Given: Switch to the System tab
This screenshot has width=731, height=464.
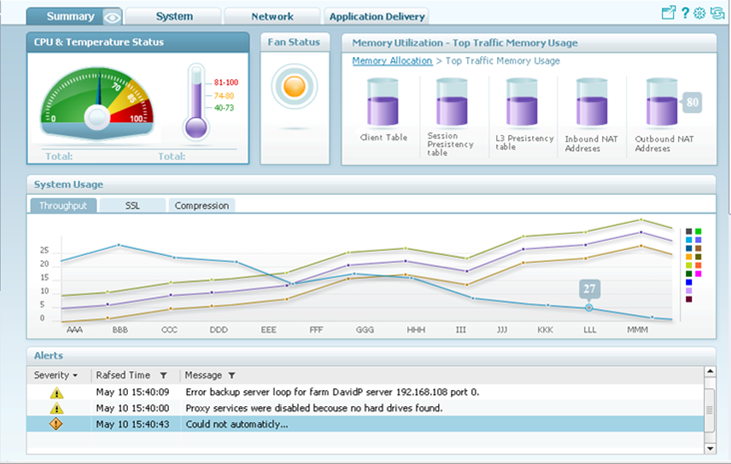Looking at the screenshot, I should [x=174, y=17].
